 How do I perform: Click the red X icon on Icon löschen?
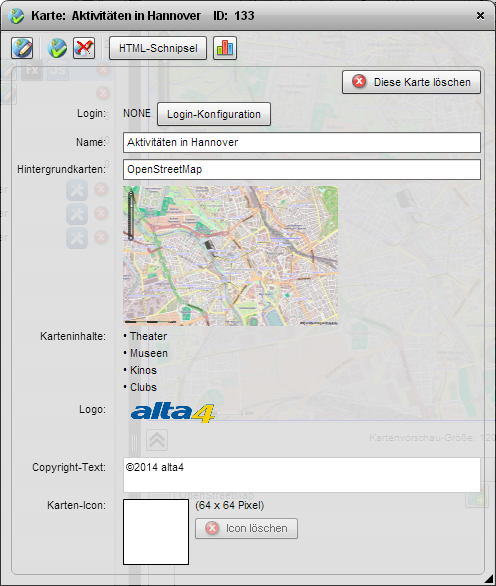[x=212, y=528]
